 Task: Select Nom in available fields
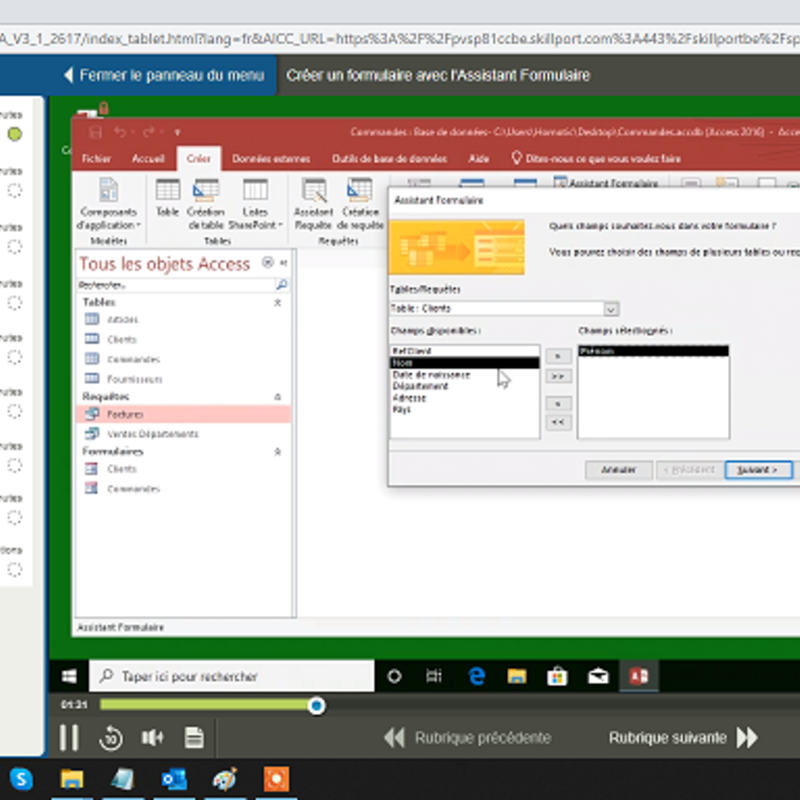(x=465, y=363)
